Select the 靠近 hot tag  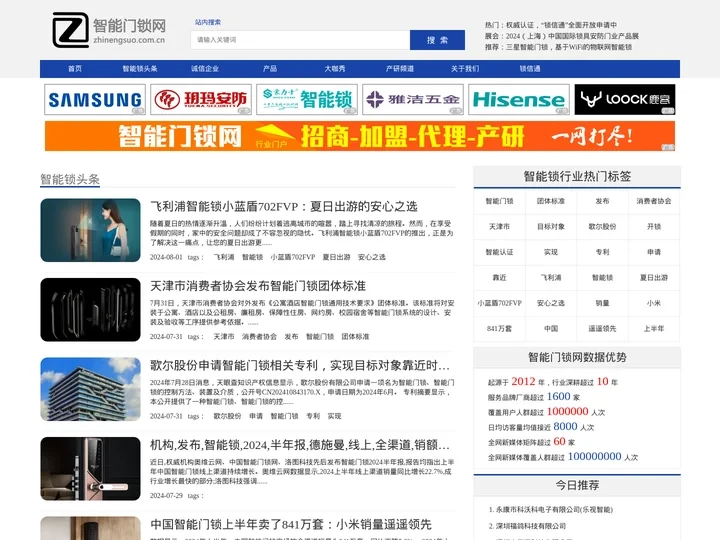(x=500, y=277)
